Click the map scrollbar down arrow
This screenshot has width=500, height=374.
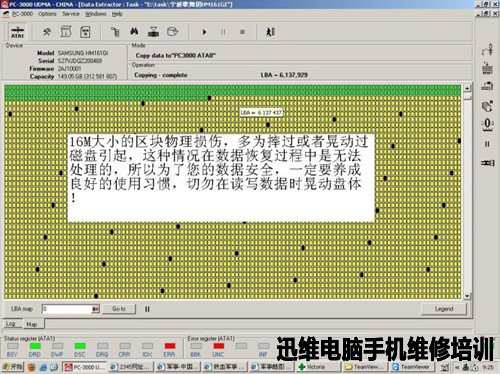coord(467,296)
